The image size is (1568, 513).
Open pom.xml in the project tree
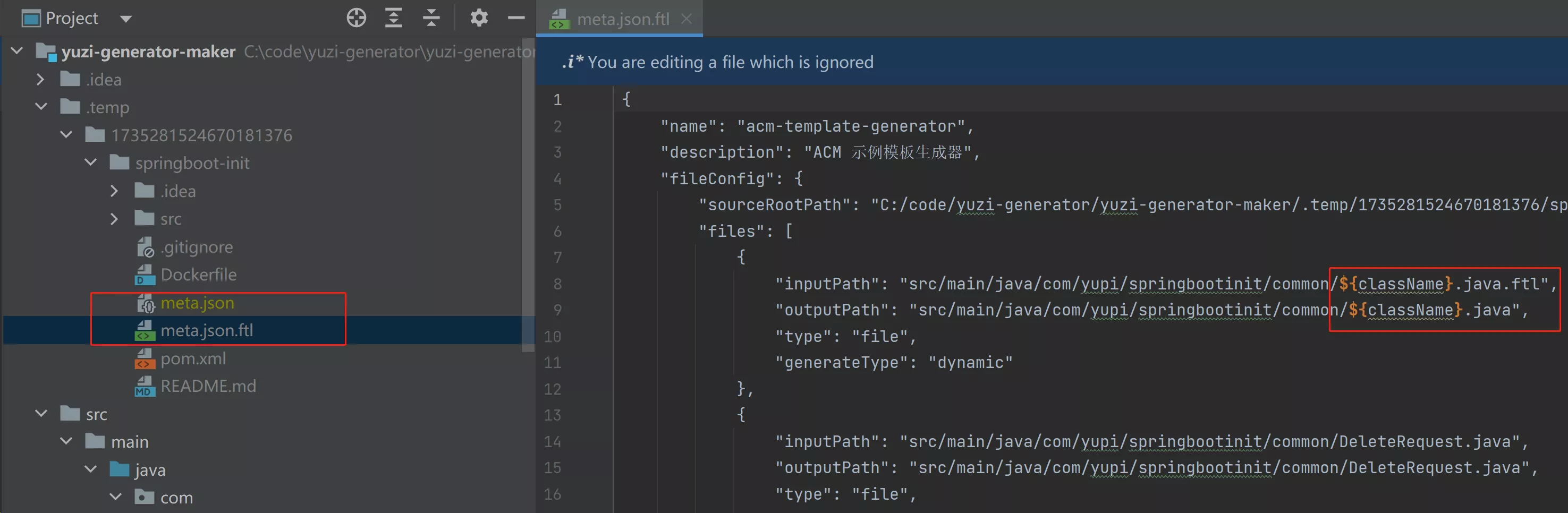pos(193,359)
